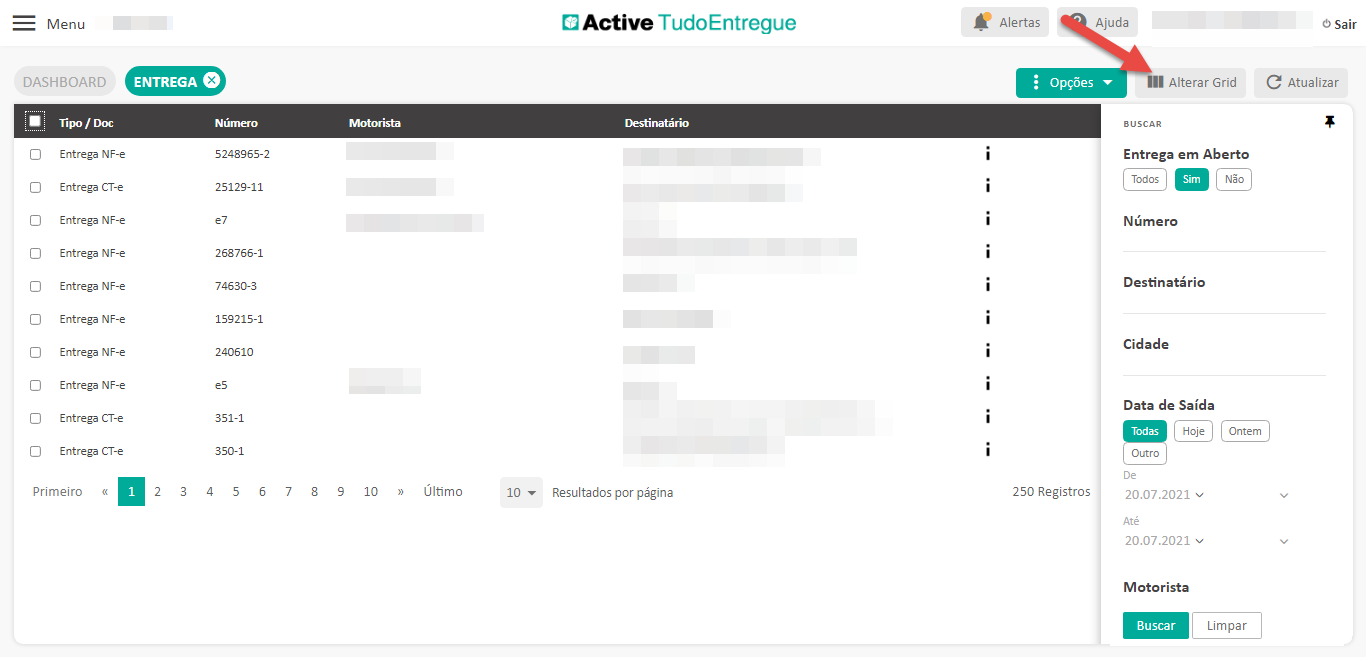Check the box for Entrega CT-e 25129-11
This screenshot has height=657, width=1366.
pos(35,187)
